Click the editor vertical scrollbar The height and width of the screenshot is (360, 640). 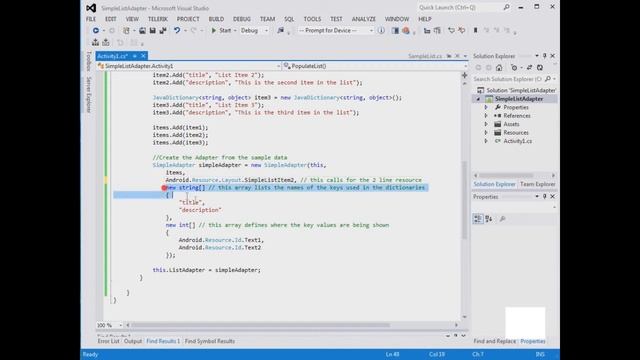[x=464, y=200]
